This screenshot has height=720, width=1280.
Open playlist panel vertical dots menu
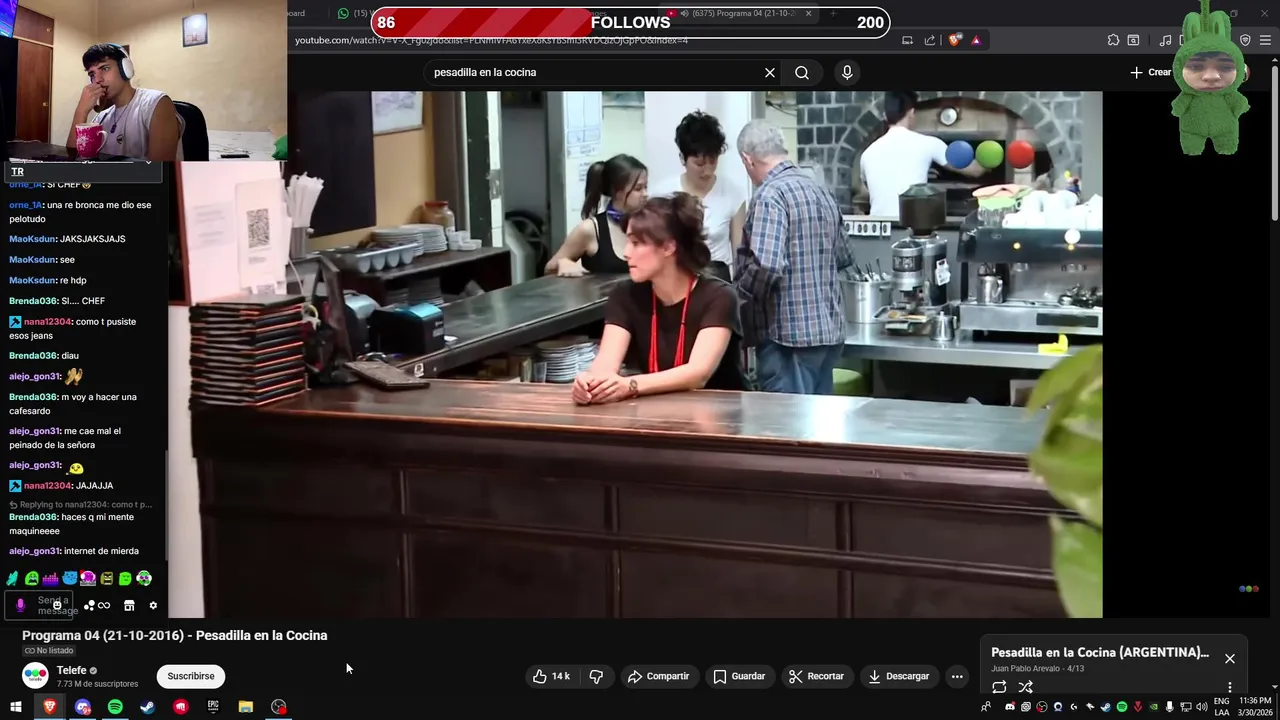(1230, 688)
